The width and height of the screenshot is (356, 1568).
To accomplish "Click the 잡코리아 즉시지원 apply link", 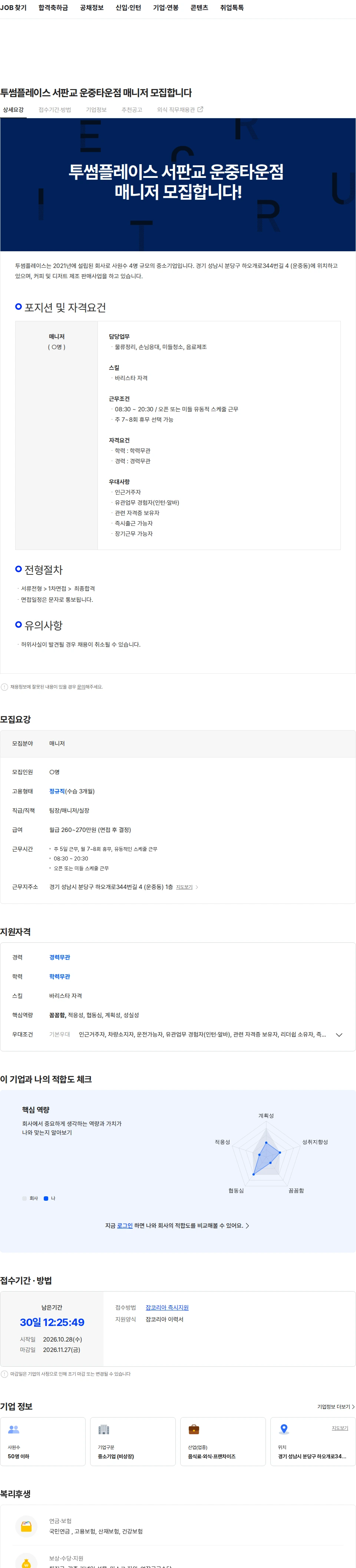I will pos(167,1307).
